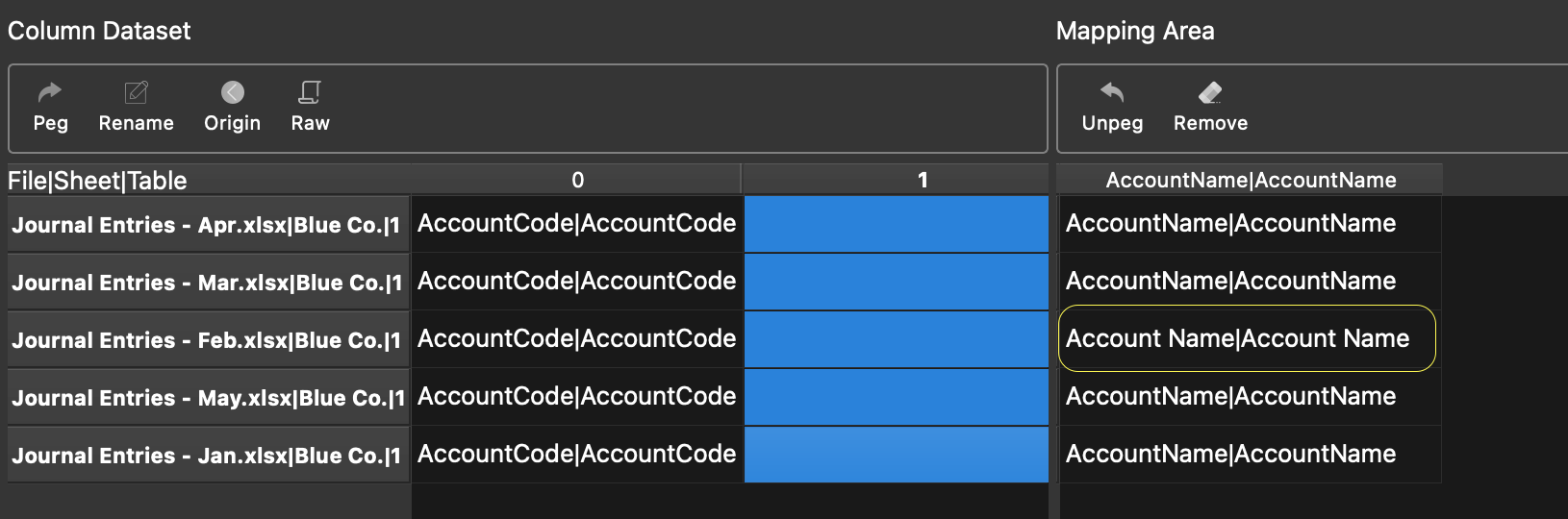
Task: Select the Journal Entries - Apr.xlsx row header
Action: pos(208,225)
